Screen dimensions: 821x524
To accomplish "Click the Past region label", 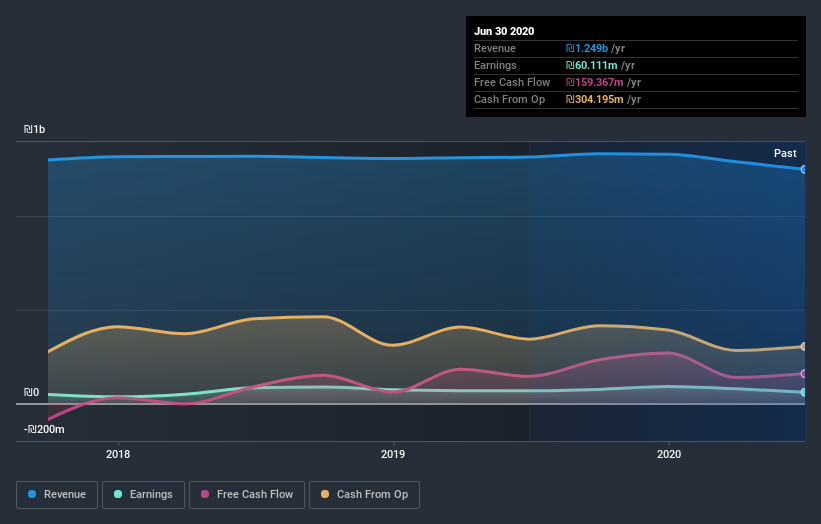I will click(x=785, y=153).
